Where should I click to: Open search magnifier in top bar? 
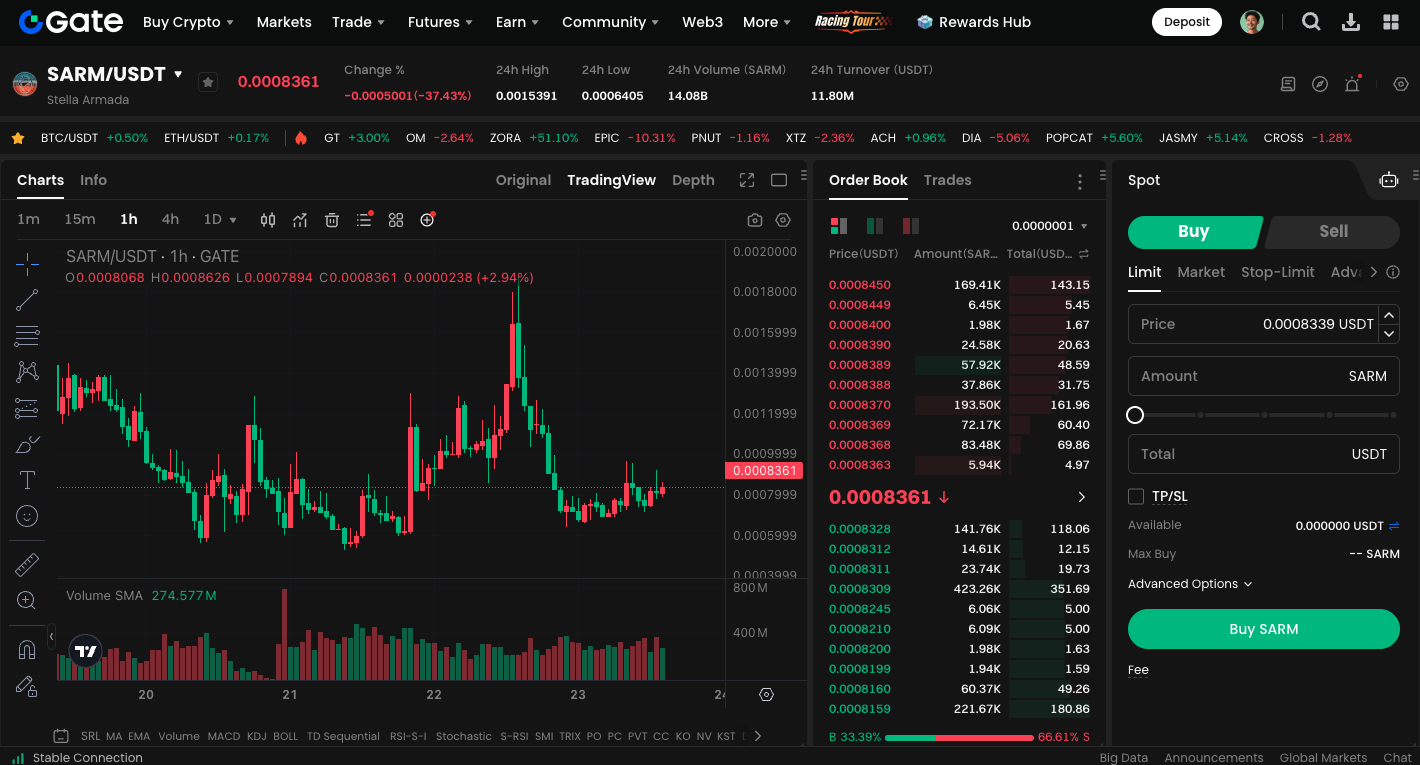[1311, 22]
